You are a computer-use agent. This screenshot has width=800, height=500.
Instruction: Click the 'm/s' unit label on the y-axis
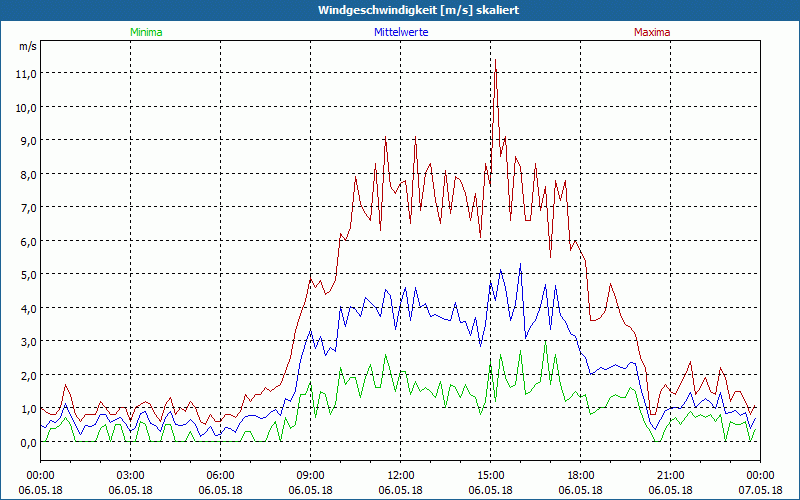tap(28, 46)
